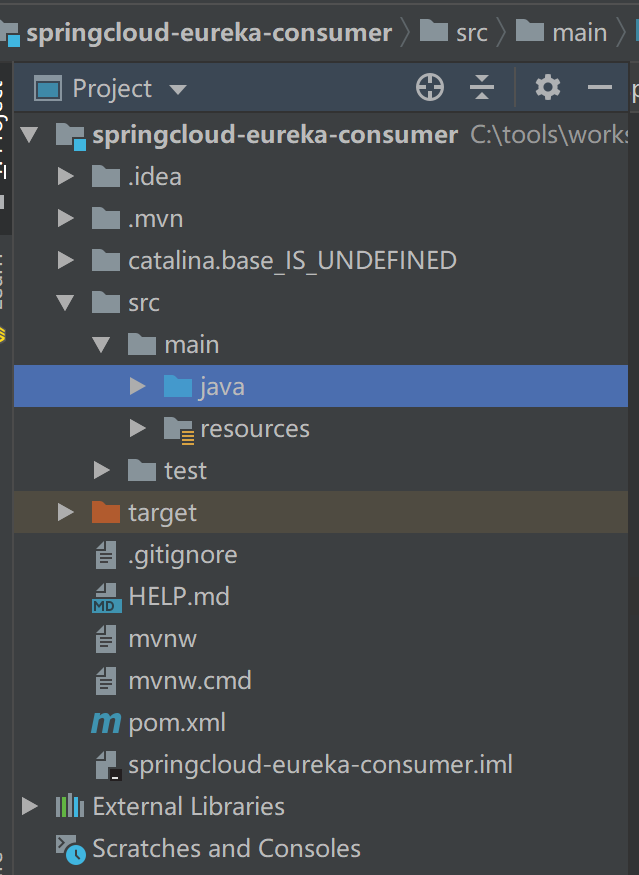The image size is (639, 875).
Task: Expand the catalina.base_IS_UNDEFINED folder arrow
Action: pos(66,261)
